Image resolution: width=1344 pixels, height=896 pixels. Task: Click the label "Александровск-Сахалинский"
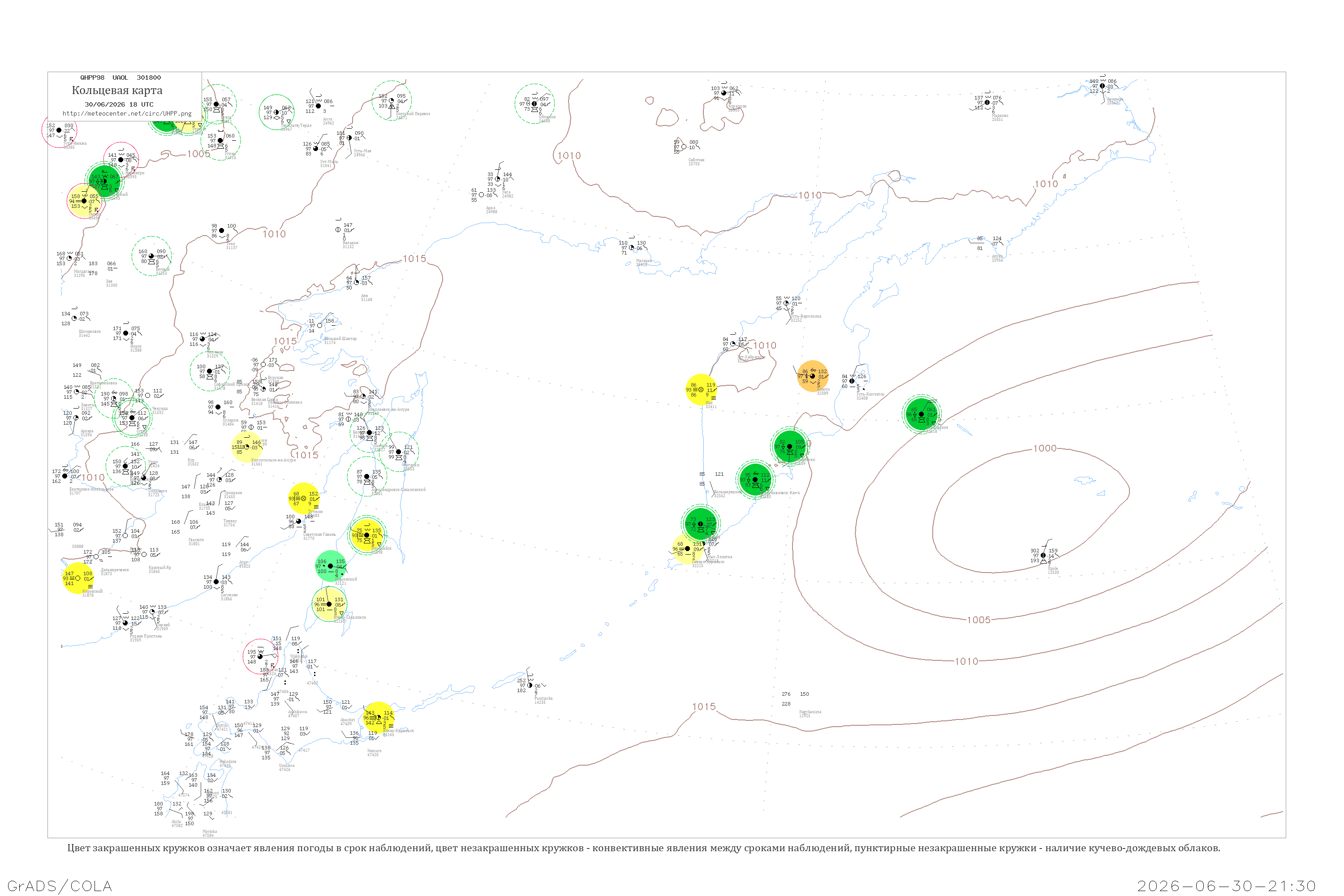(399, 490)
